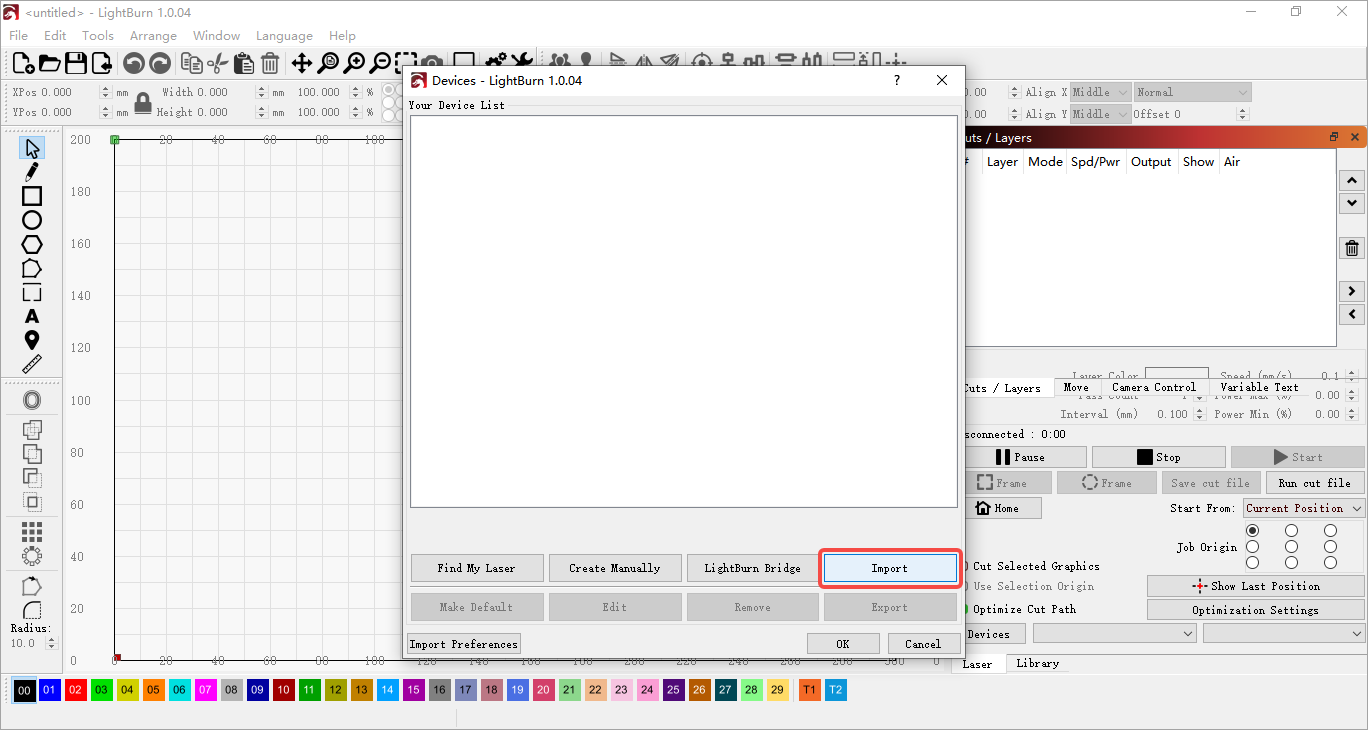
Task: Save the project with the floppy icon
Action: click(76, 63)
